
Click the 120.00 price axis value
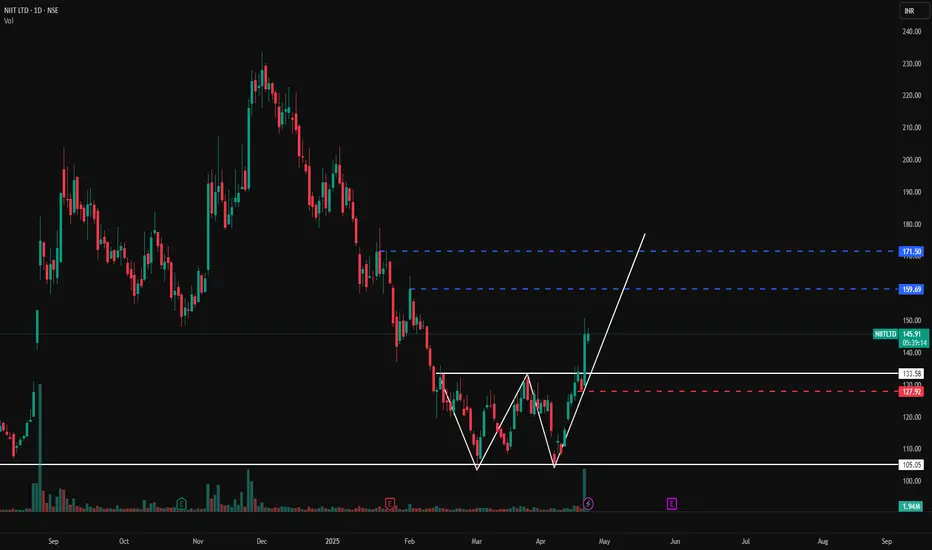click(x=912, y=417)
